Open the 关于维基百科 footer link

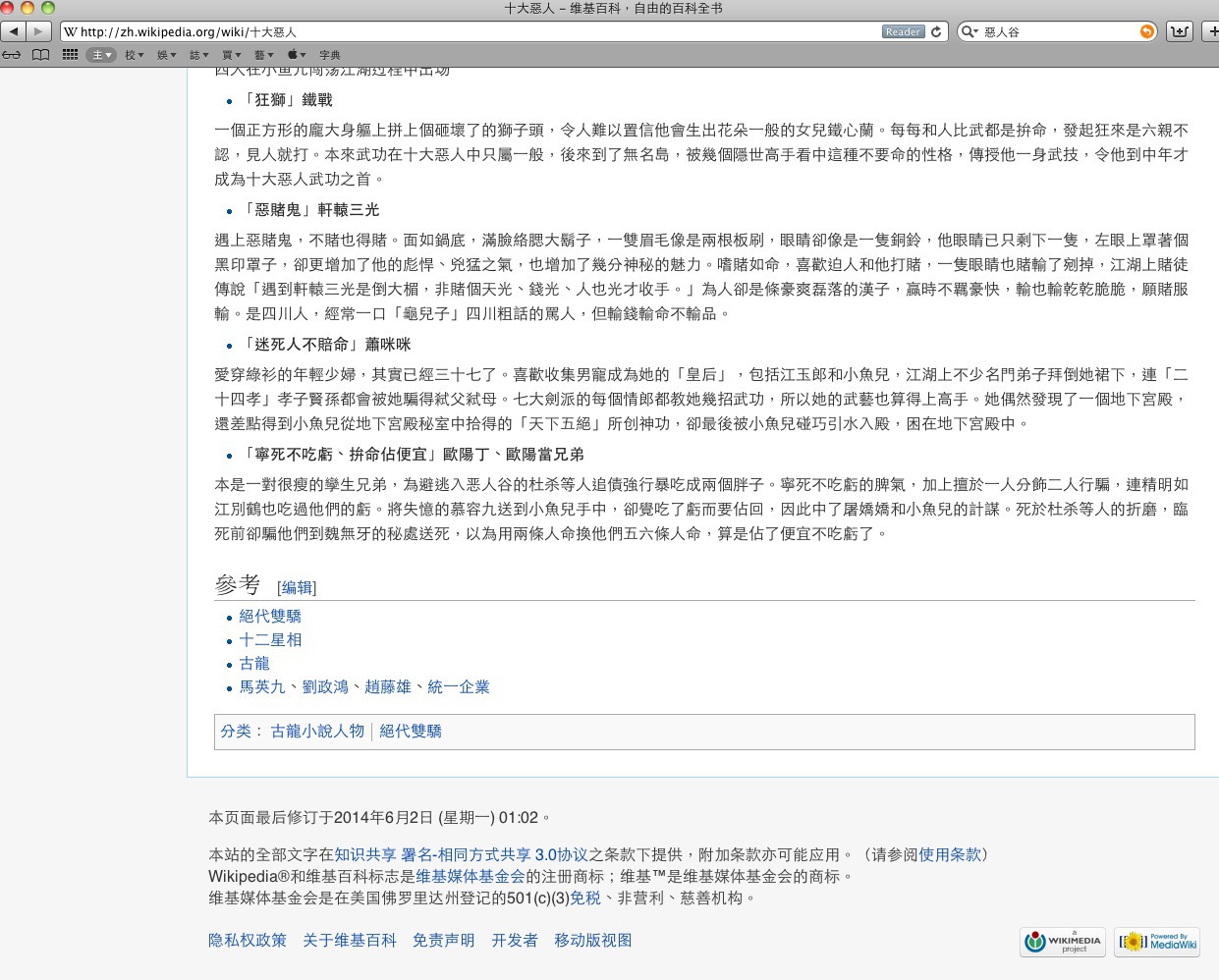pos(350,940)
